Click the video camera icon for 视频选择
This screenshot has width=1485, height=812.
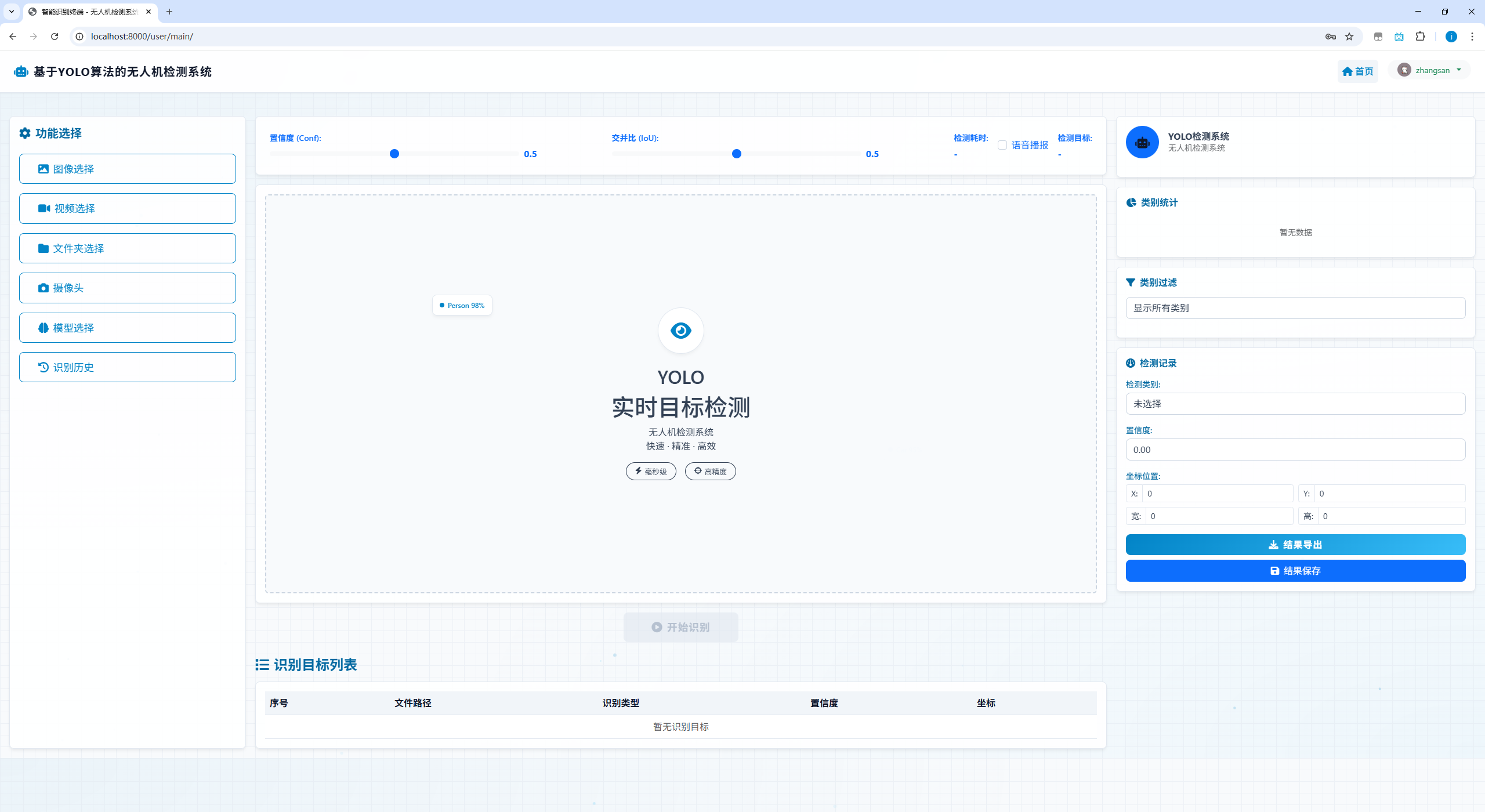44,208
